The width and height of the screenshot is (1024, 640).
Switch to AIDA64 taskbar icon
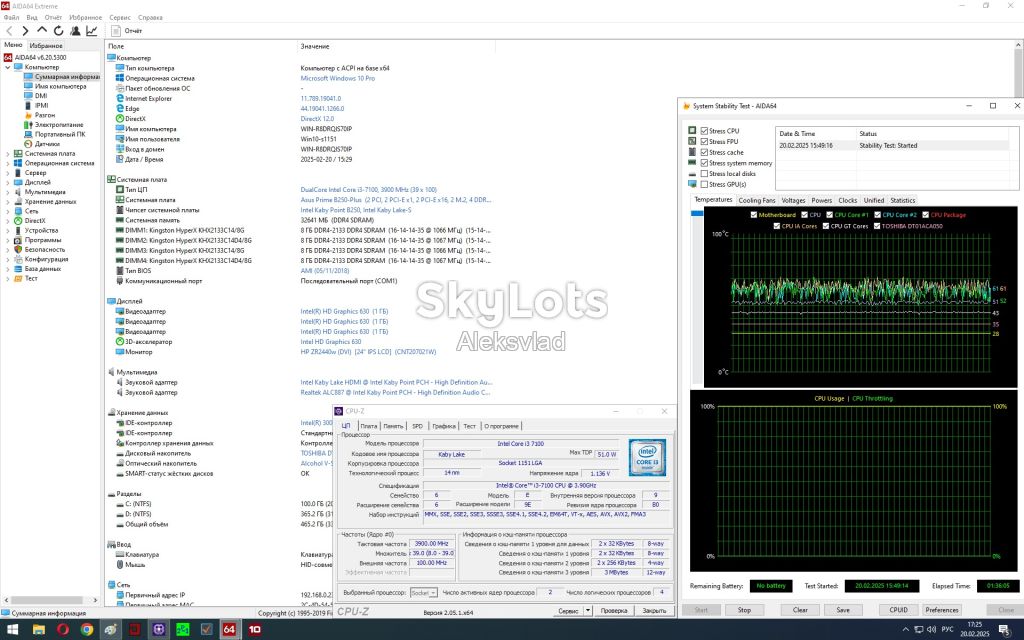[229, 630]
